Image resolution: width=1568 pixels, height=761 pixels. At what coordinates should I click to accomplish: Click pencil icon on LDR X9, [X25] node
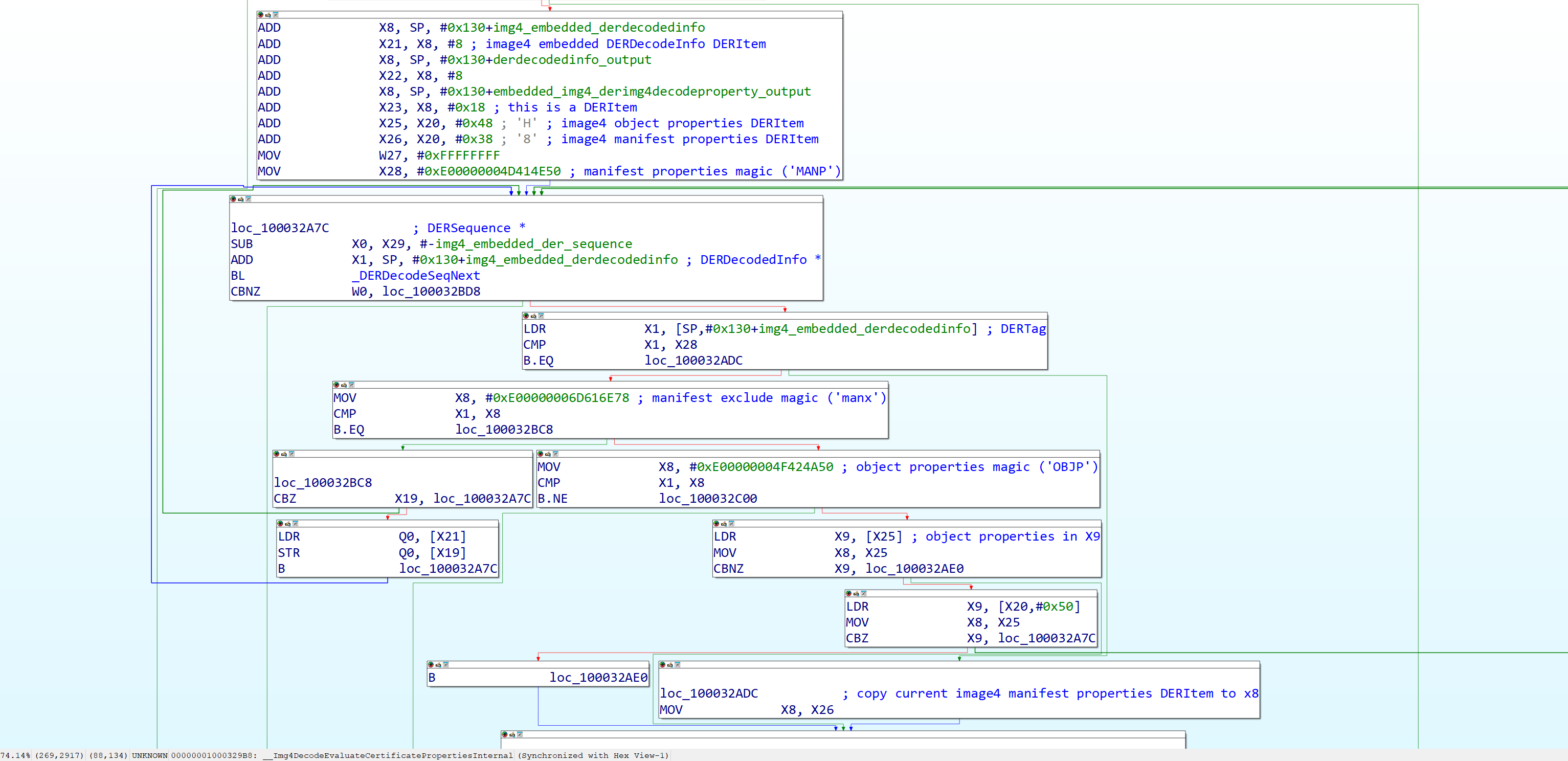click(724, 524)
